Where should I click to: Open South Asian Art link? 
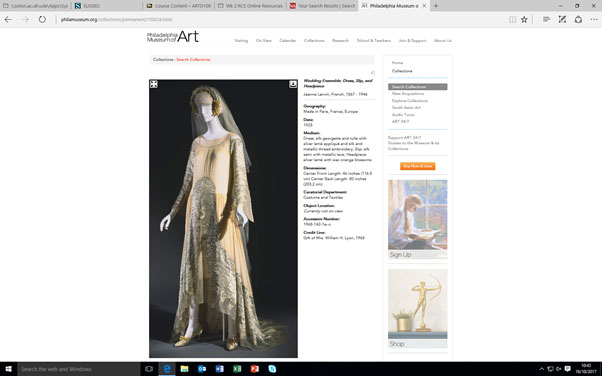point(406,108)
